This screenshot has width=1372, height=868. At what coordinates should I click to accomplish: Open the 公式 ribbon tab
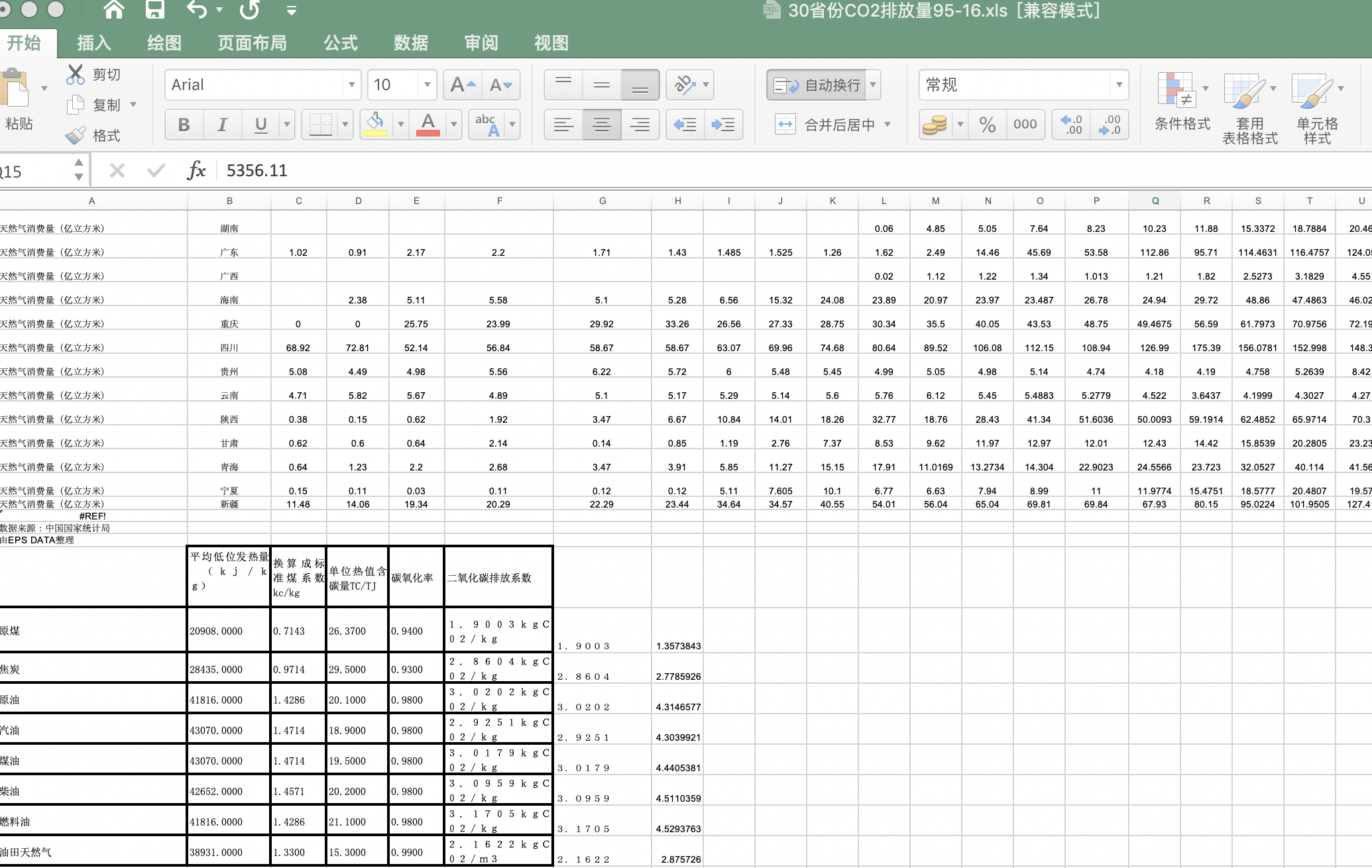click(x=340, y=43)
